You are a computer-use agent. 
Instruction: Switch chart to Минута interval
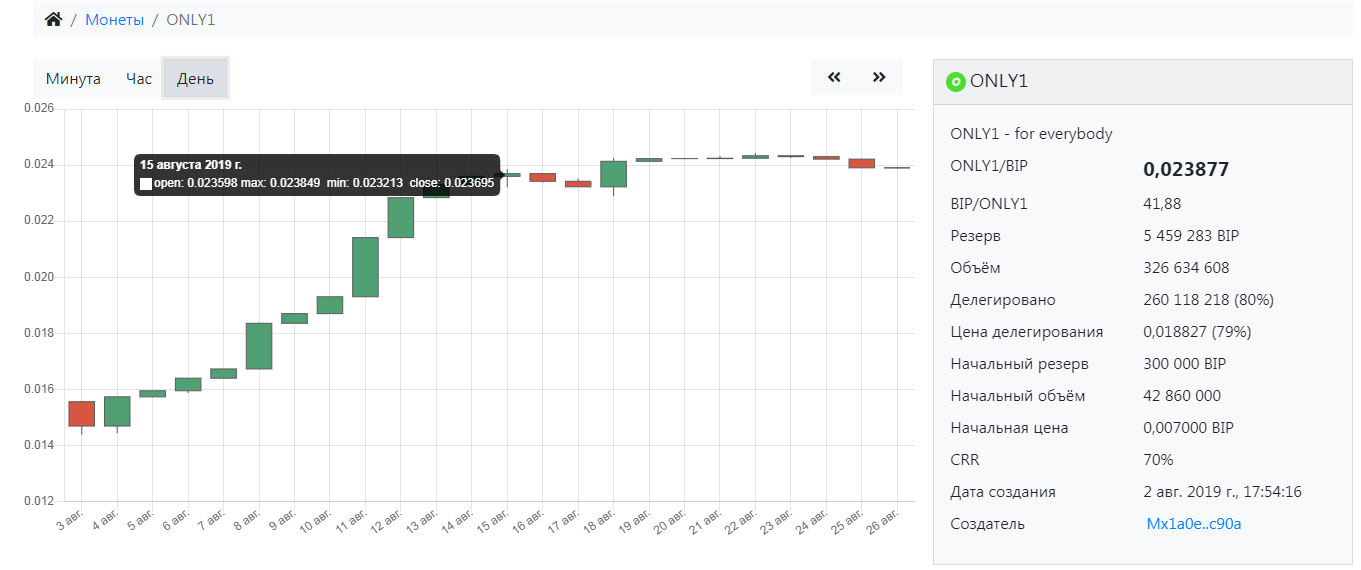[73, 79]
